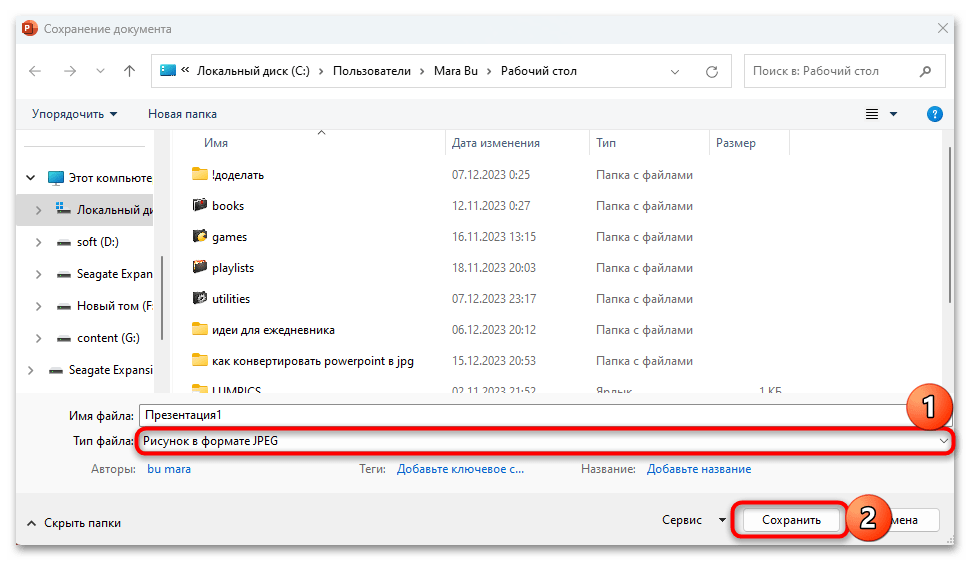Screen dimensions: 970x561
Task: Expand the content (G:) tree node
Action: pyautogui.click(x=38, y=338)
